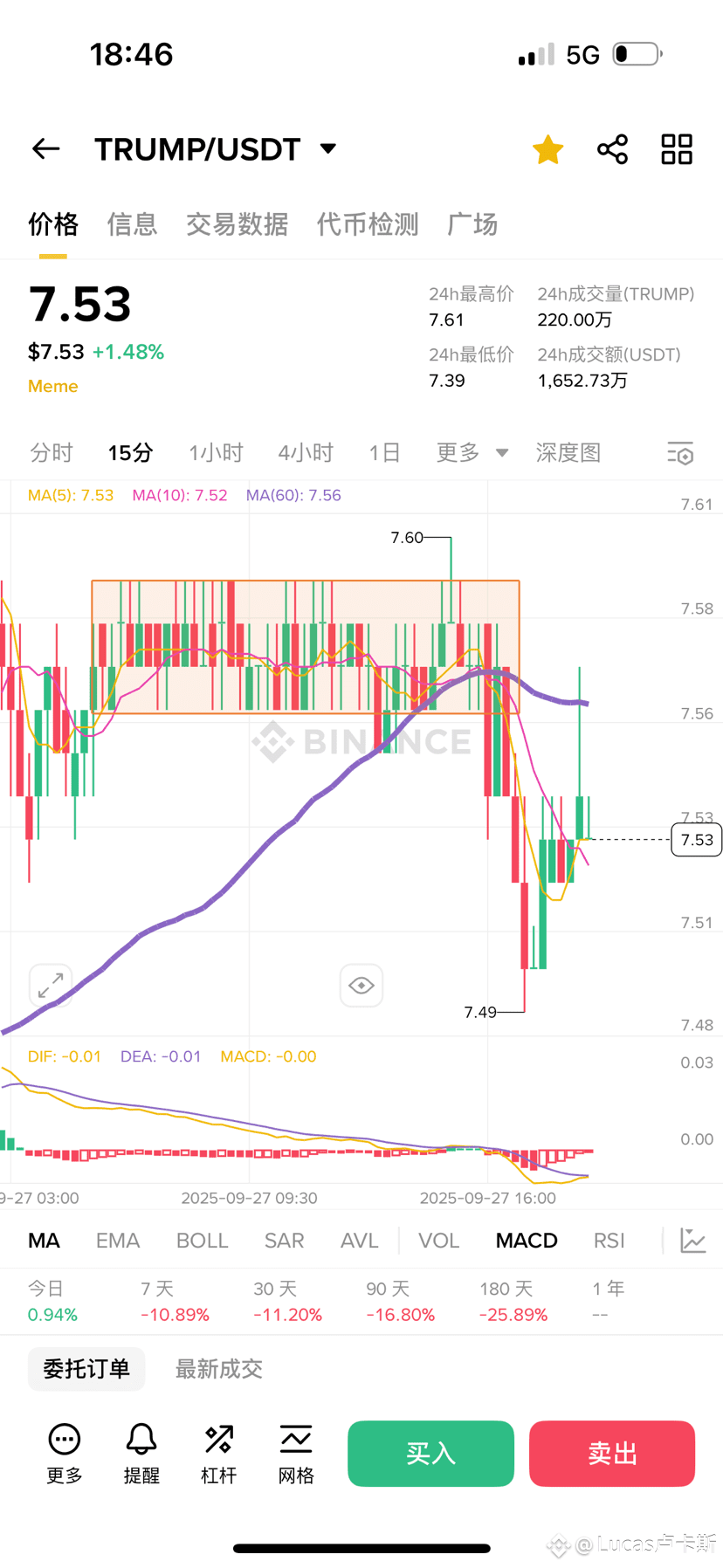This screenshot has width=723, height=1568.
Task: Tap the 24h最低价 7.39 value
Action: [x=446, y=381]
